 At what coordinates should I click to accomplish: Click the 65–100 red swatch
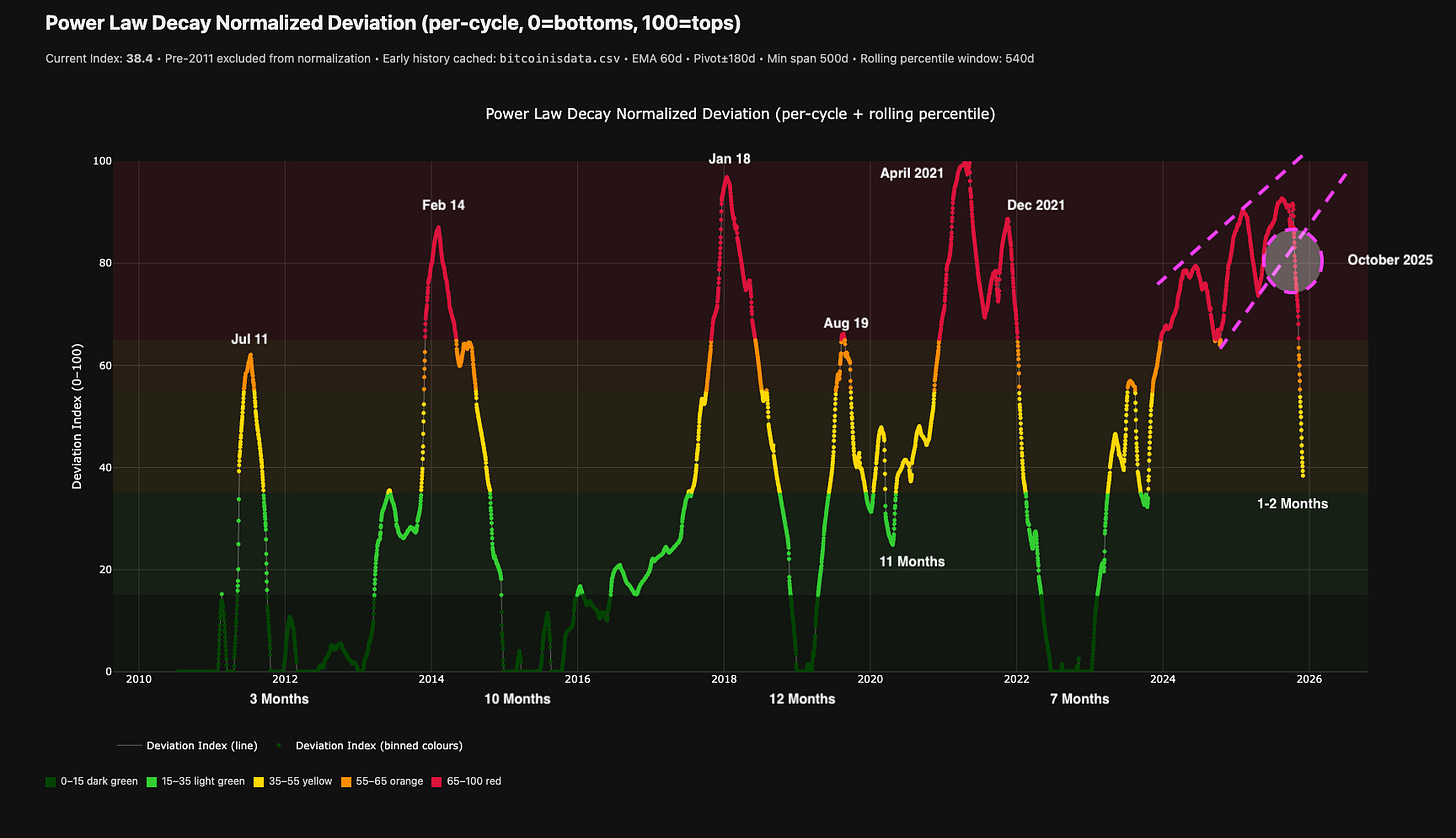click(x=436, y=781)
